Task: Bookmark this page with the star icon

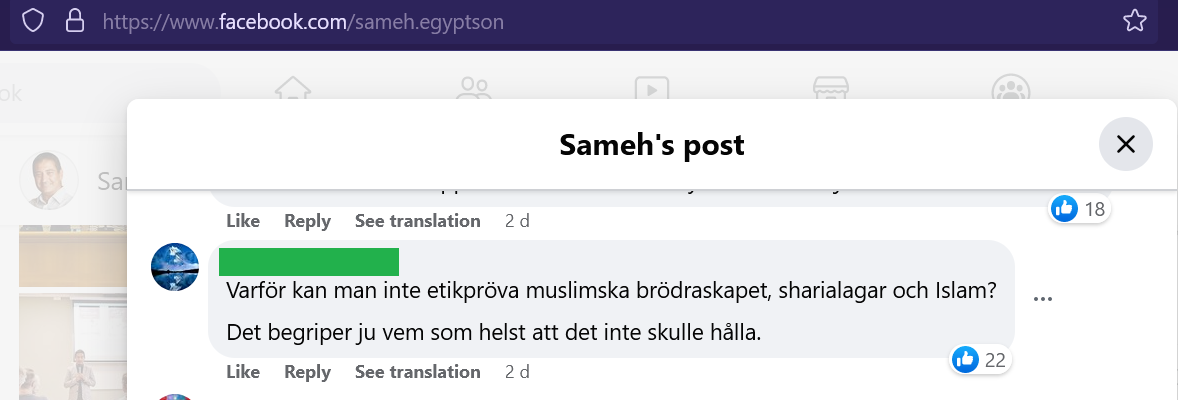Action: pyautogui.click(x=1134, y=21)
